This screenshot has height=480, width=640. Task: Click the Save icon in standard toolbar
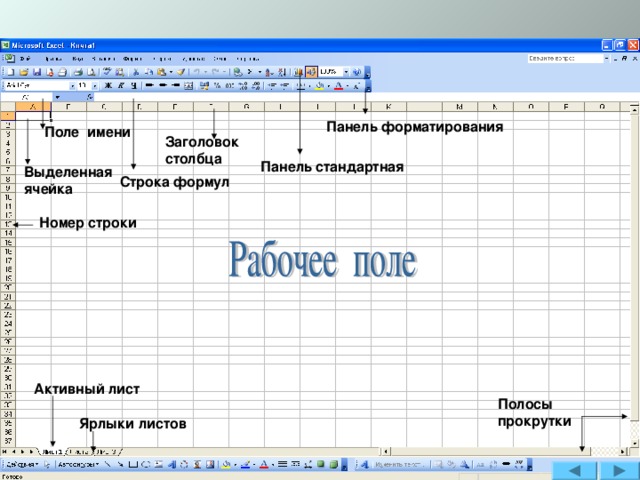37,72
